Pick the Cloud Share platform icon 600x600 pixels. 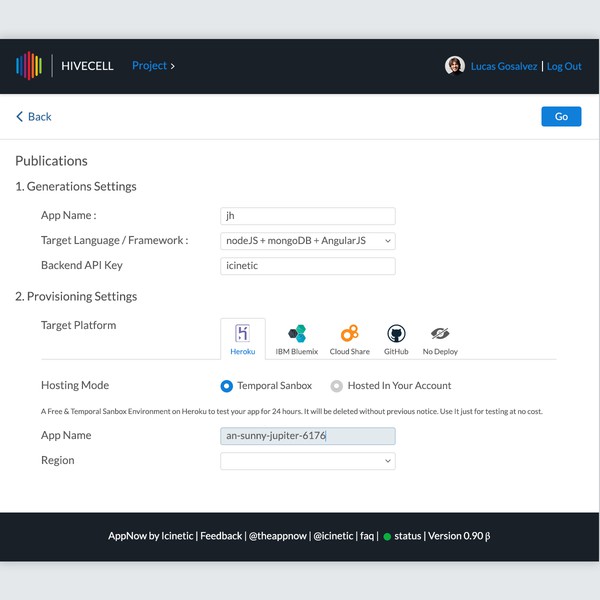pyautogui.click(x=349, y=334)
